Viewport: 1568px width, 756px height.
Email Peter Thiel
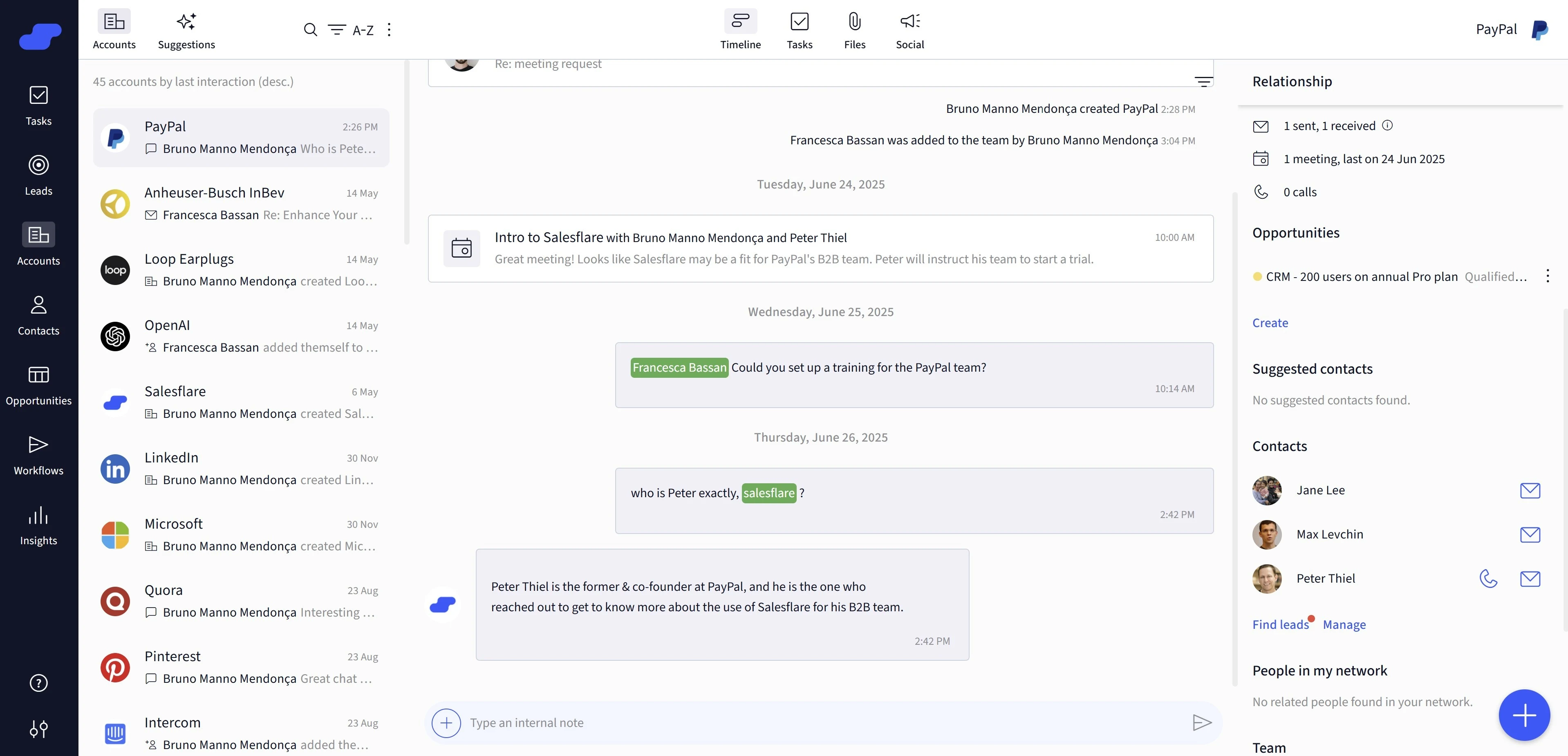(x=1530, y=579)
